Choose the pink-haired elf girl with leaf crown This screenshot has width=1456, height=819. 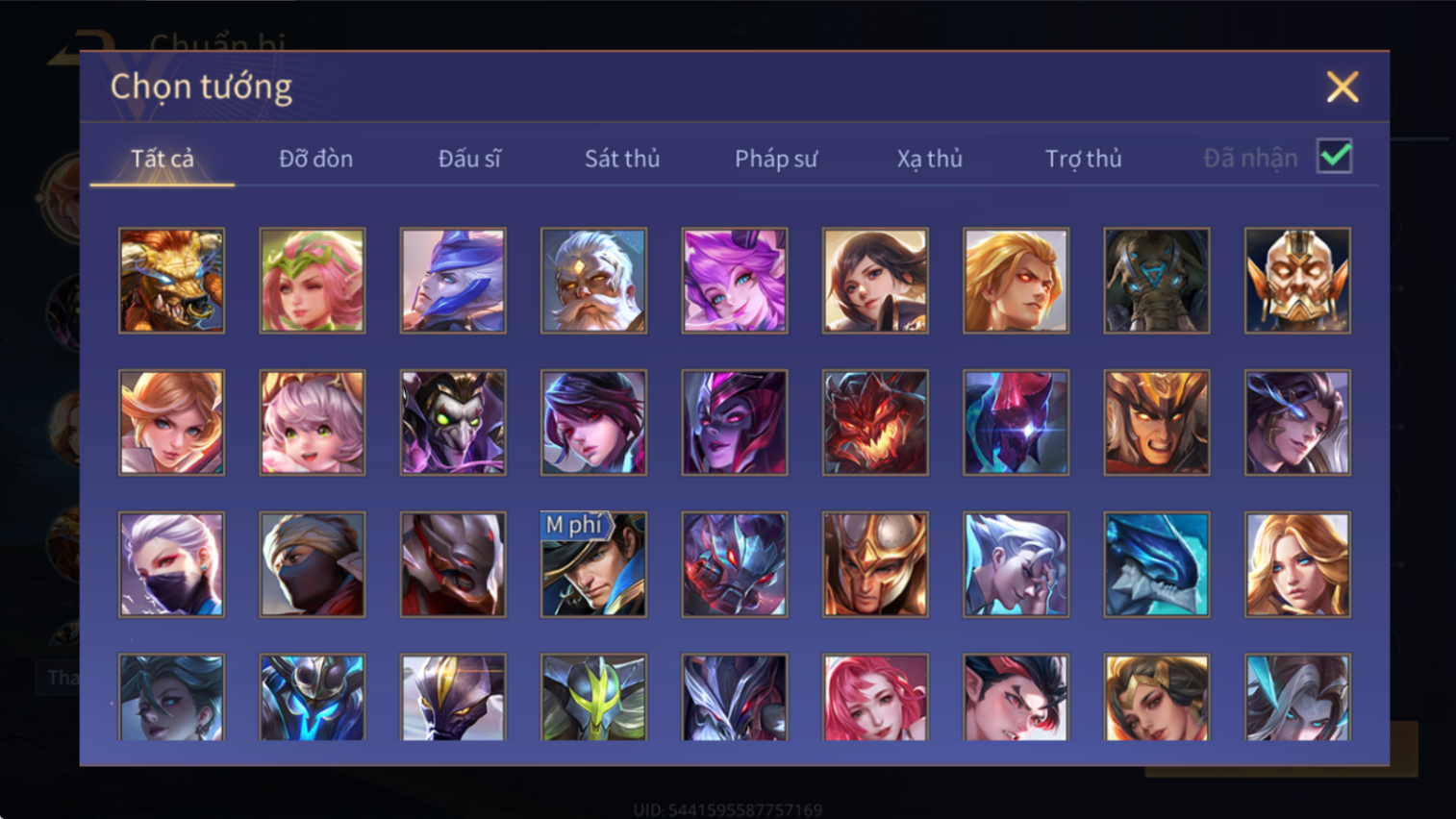[313, 281]
